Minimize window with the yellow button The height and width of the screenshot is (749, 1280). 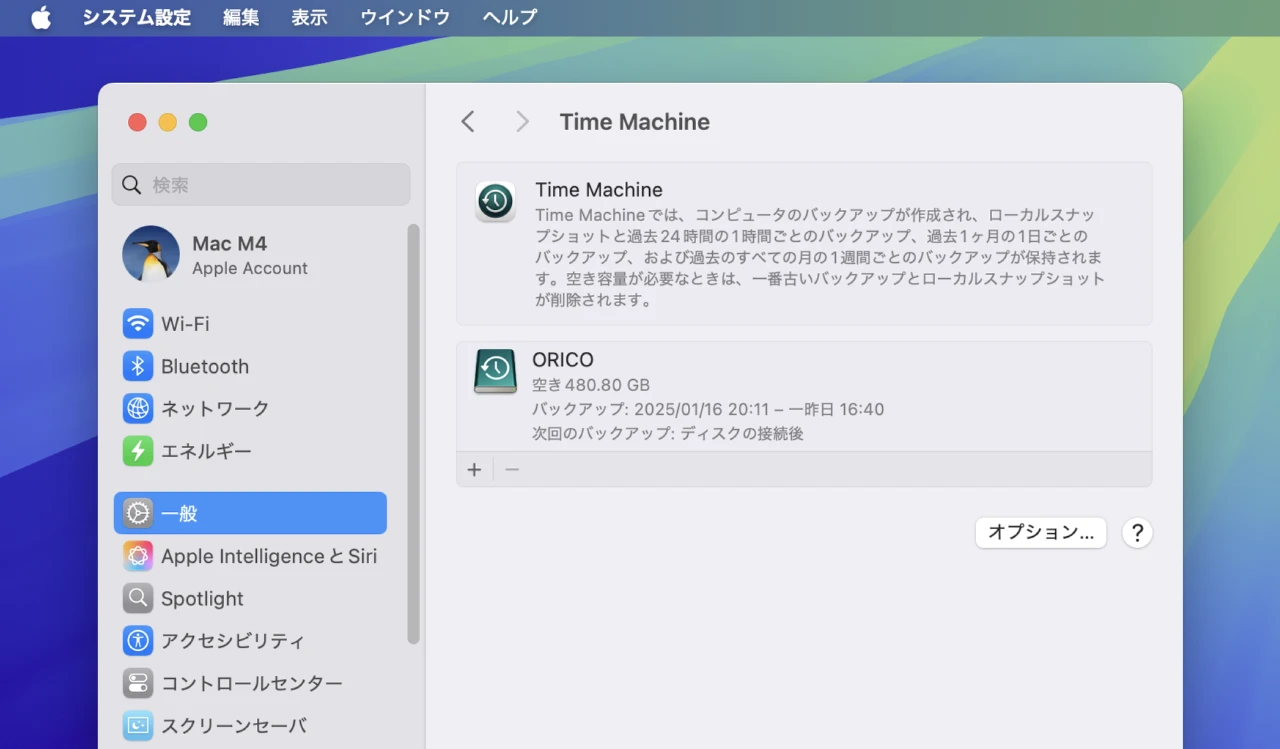tap(168, 122)
